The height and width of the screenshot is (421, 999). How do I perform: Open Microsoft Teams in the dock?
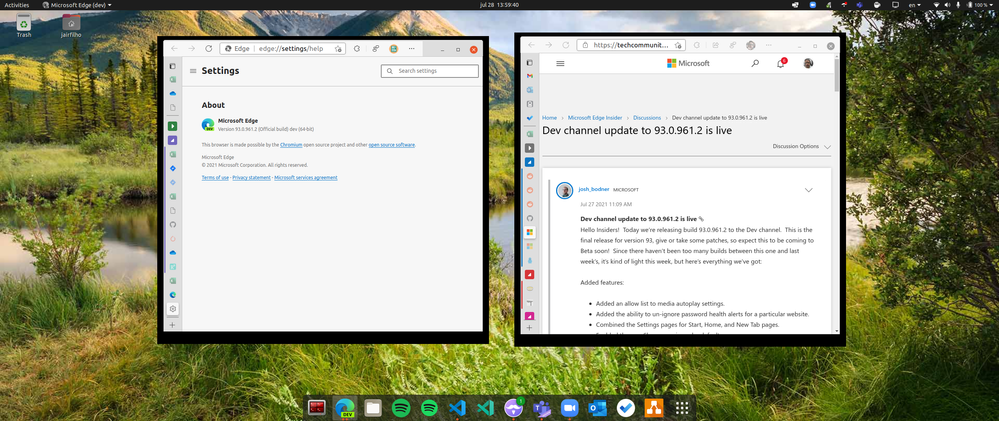click(542, 408)
